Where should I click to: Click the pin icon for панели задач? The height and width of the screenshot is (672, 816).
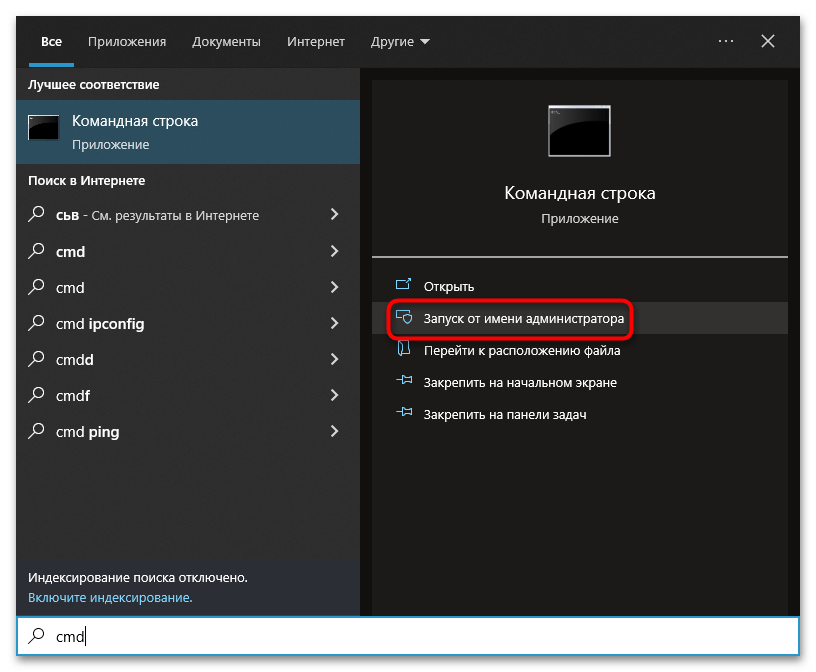(404, 414)
